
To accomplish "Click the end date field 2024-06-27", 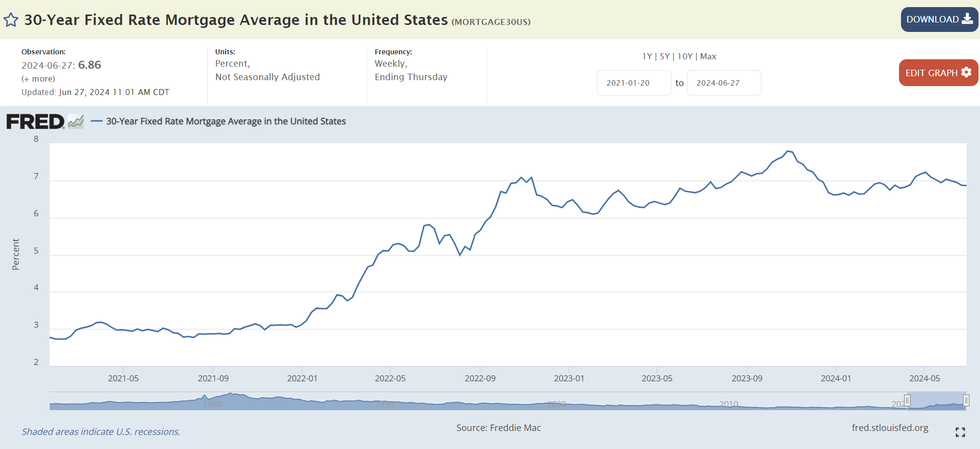I will click(723, 83).
